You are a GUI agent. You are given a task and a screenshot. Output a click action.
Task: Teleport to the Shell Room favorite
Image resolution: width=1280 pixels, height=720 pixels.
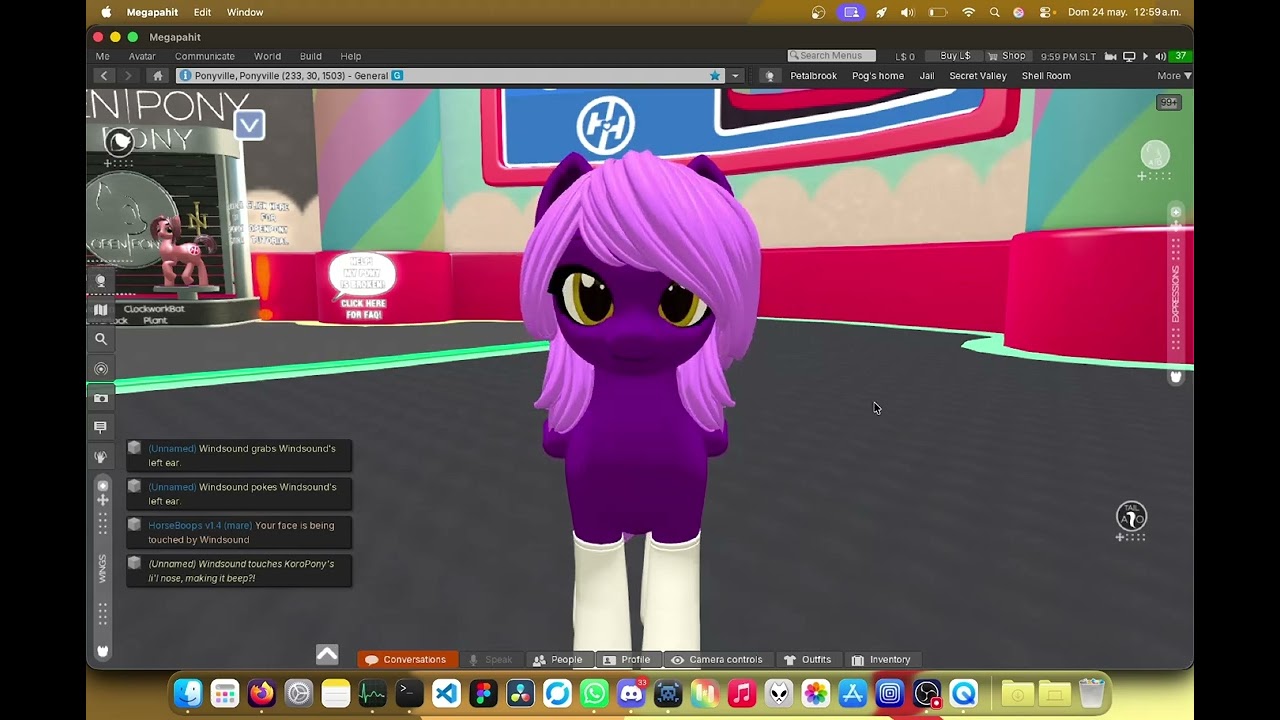[1046, 76]
